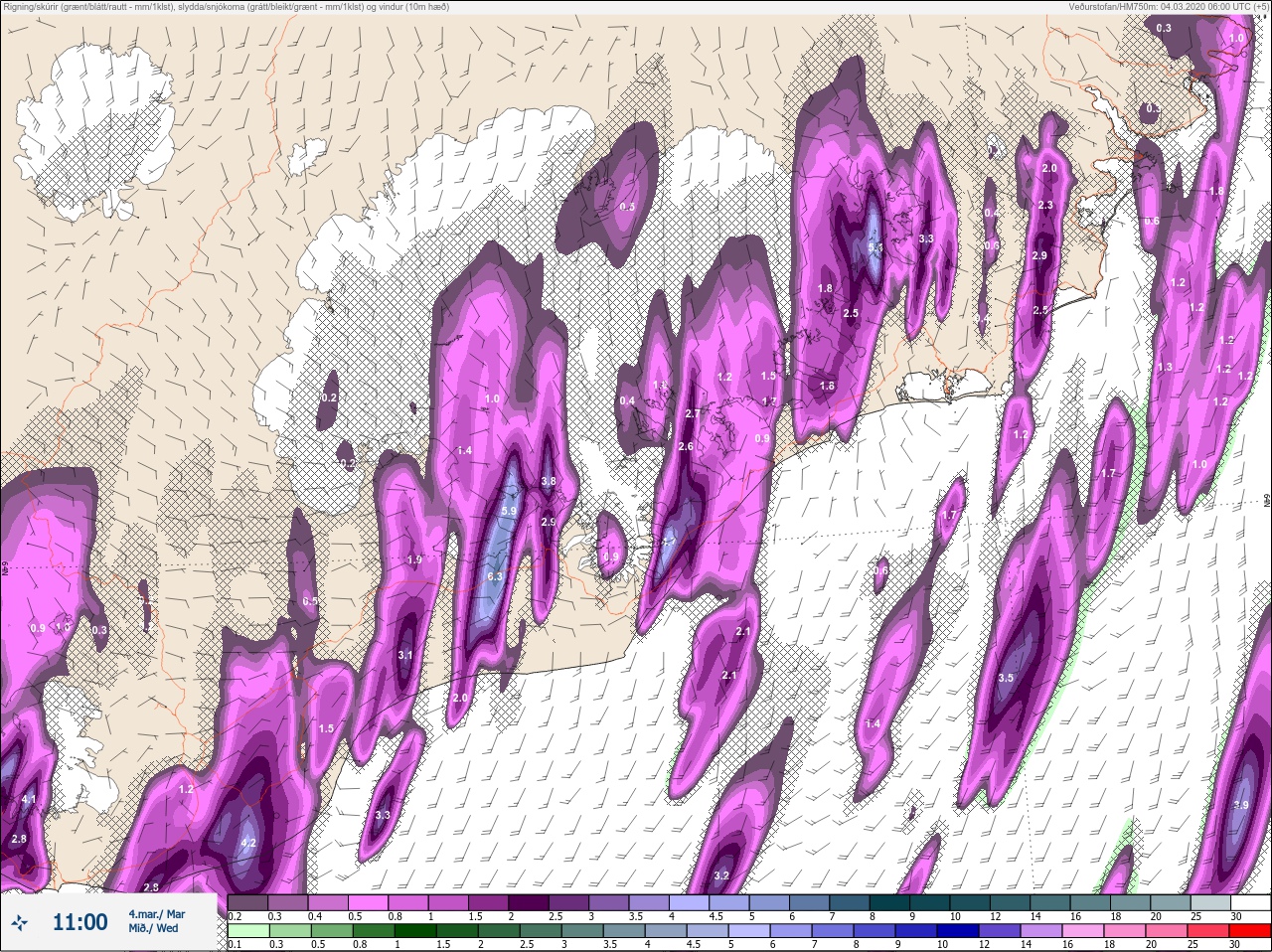Click the '4.1' precipitation value on the map
Screen dimensions: 1272x952
[x=29, y=800]
